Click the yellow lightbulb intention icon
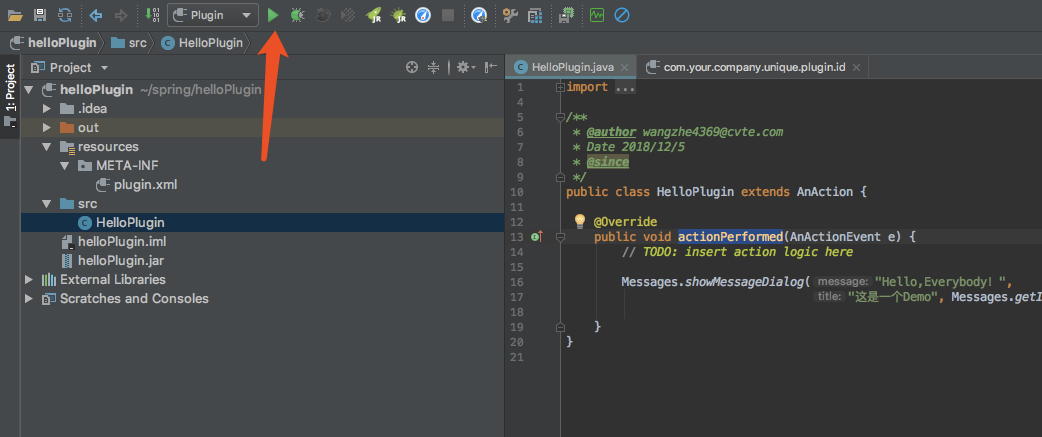 (579, 220)
